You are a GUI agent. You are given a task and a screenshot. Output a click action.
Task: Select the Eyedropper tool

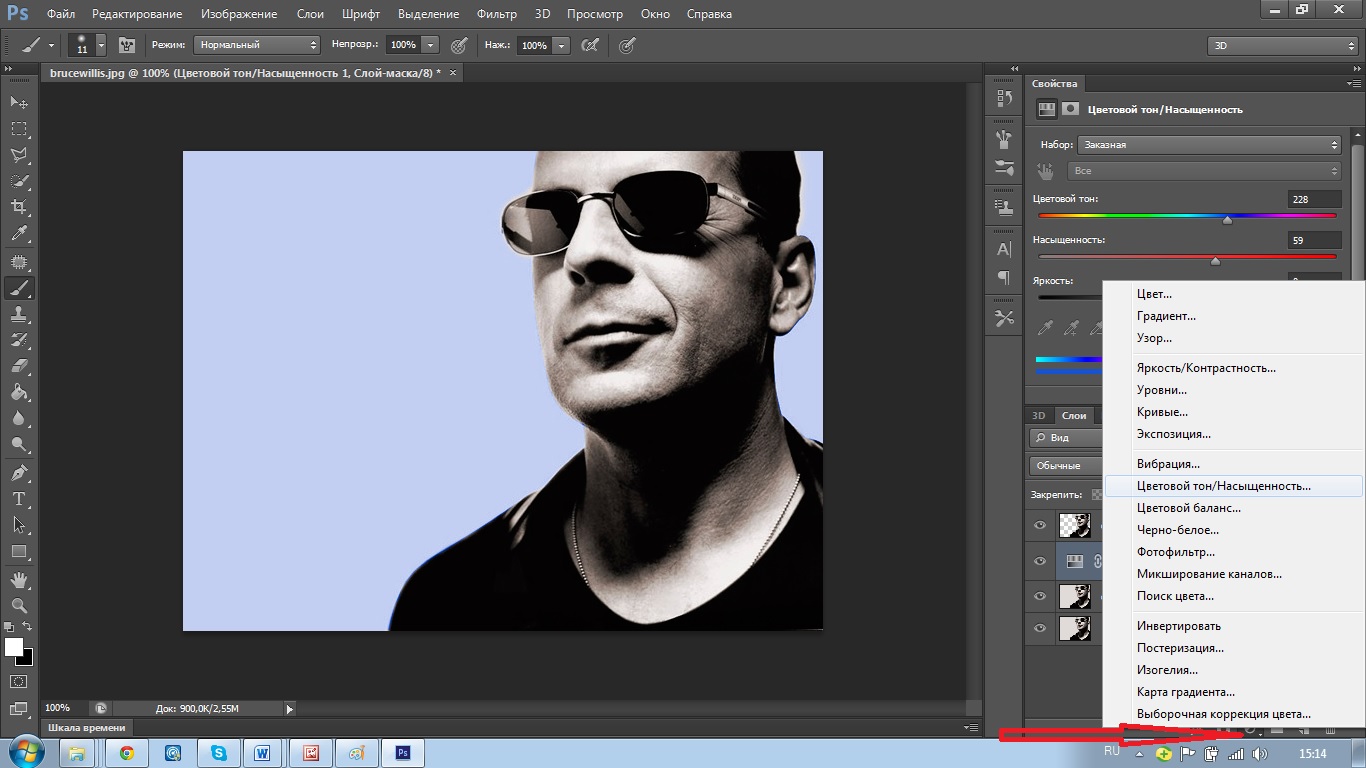19,234
